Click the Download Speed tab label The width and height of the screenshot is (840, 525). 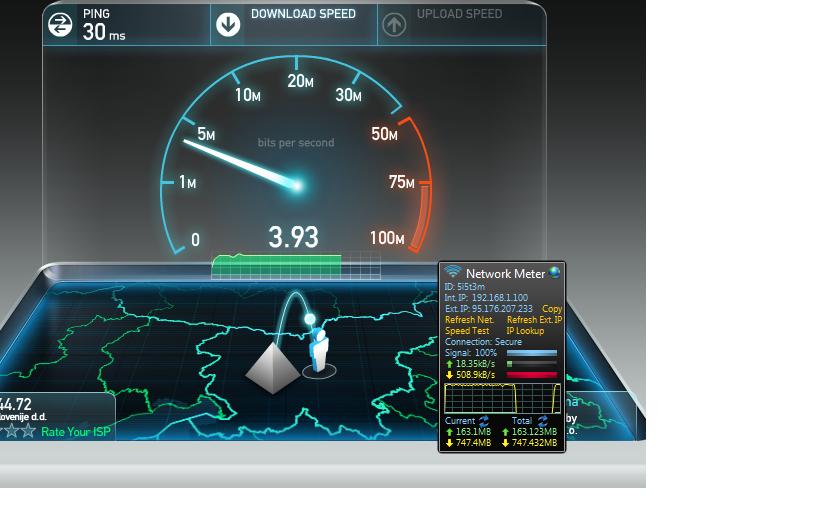click(303, 14)
